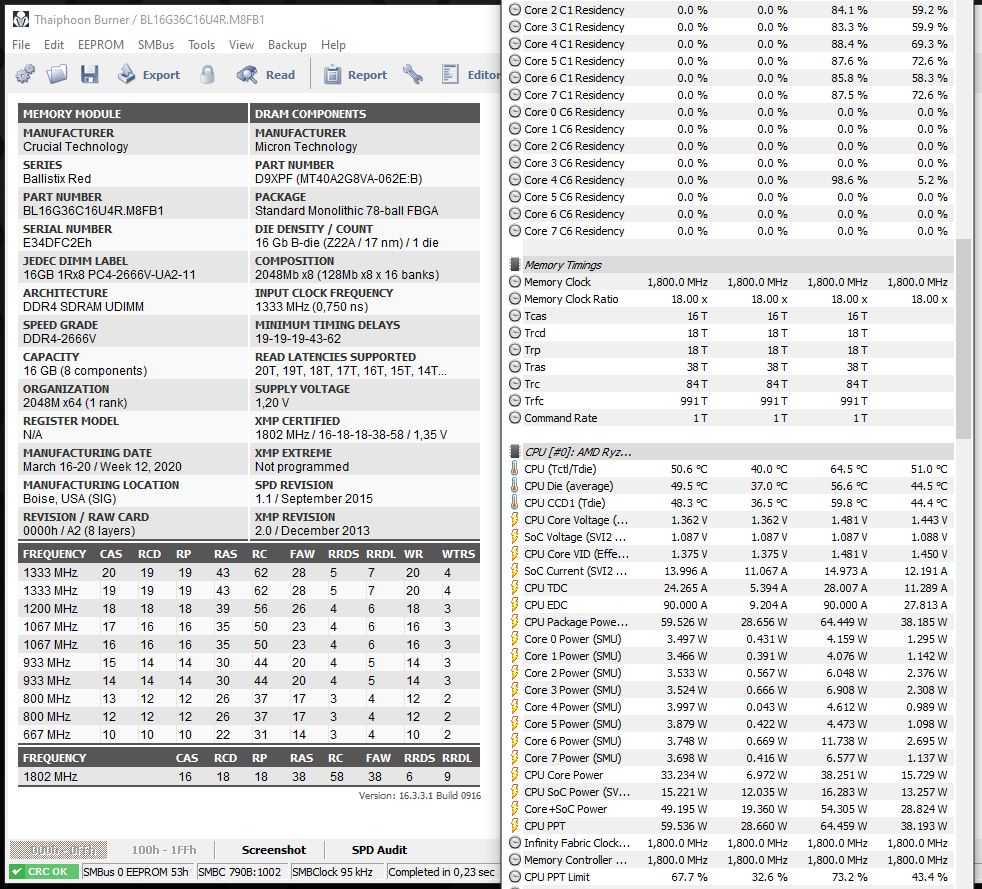Click the Core 4 C6 Residency sensor icon

515,180
